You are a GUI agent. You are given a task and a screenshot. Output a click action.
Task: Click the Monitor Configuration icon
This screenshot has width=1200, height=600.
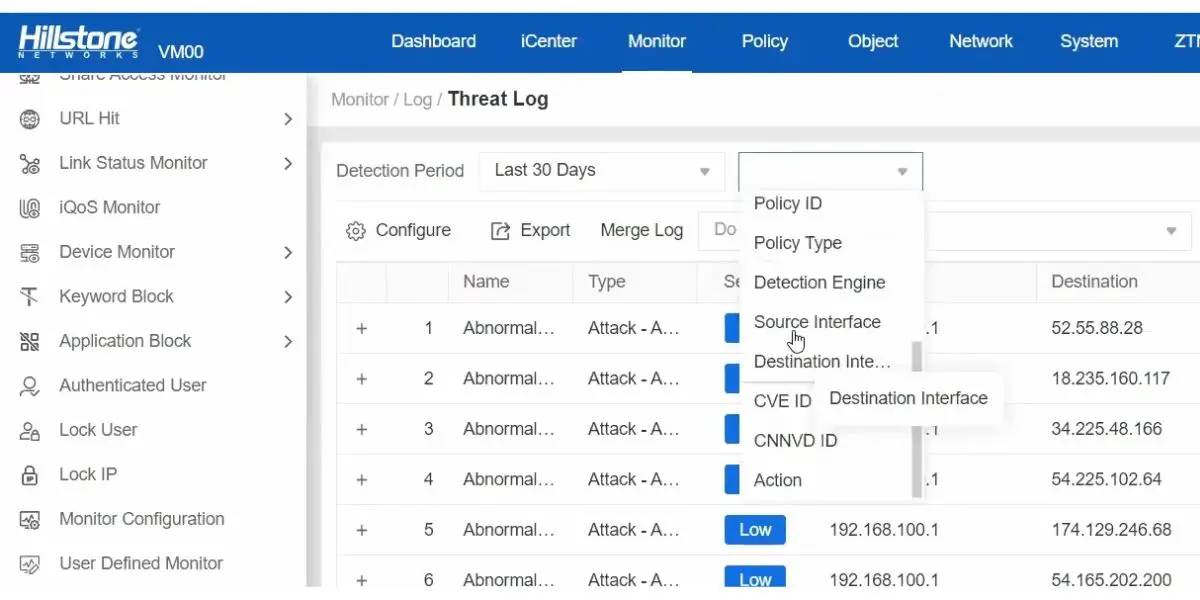click(30, 519)
